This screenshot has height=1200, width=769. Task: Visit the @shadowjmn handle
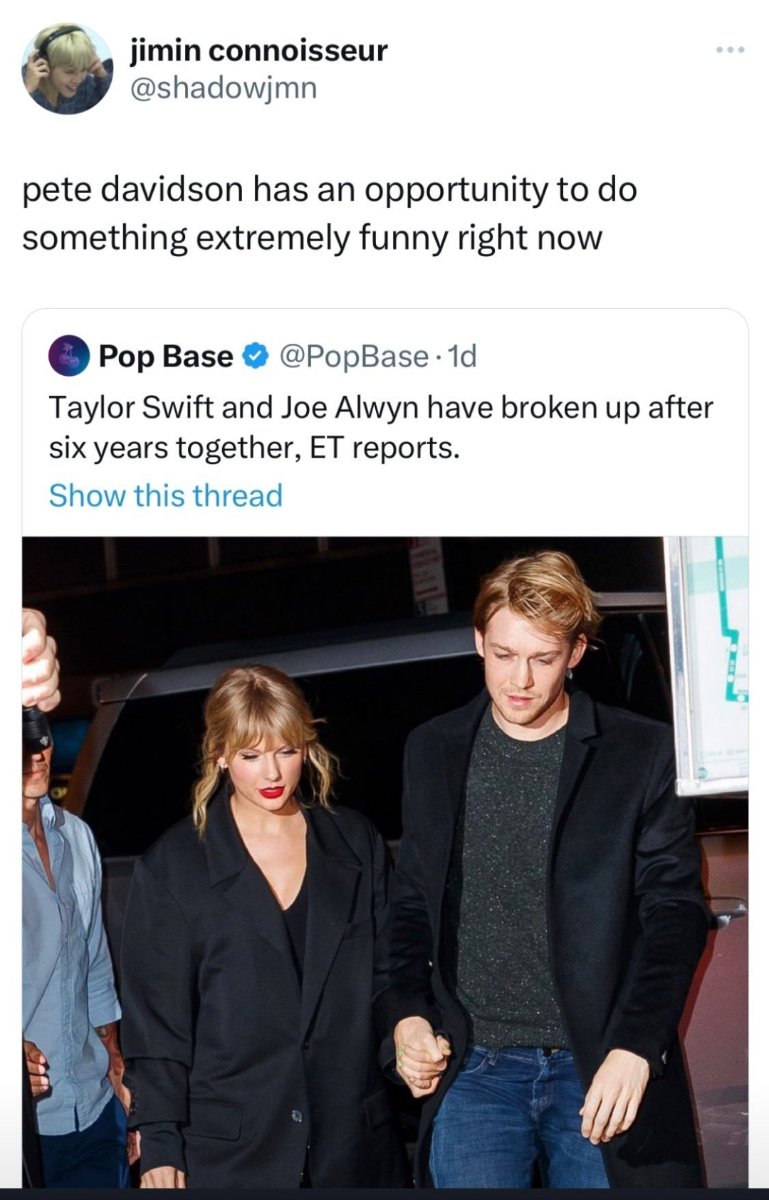click(224, 88)
